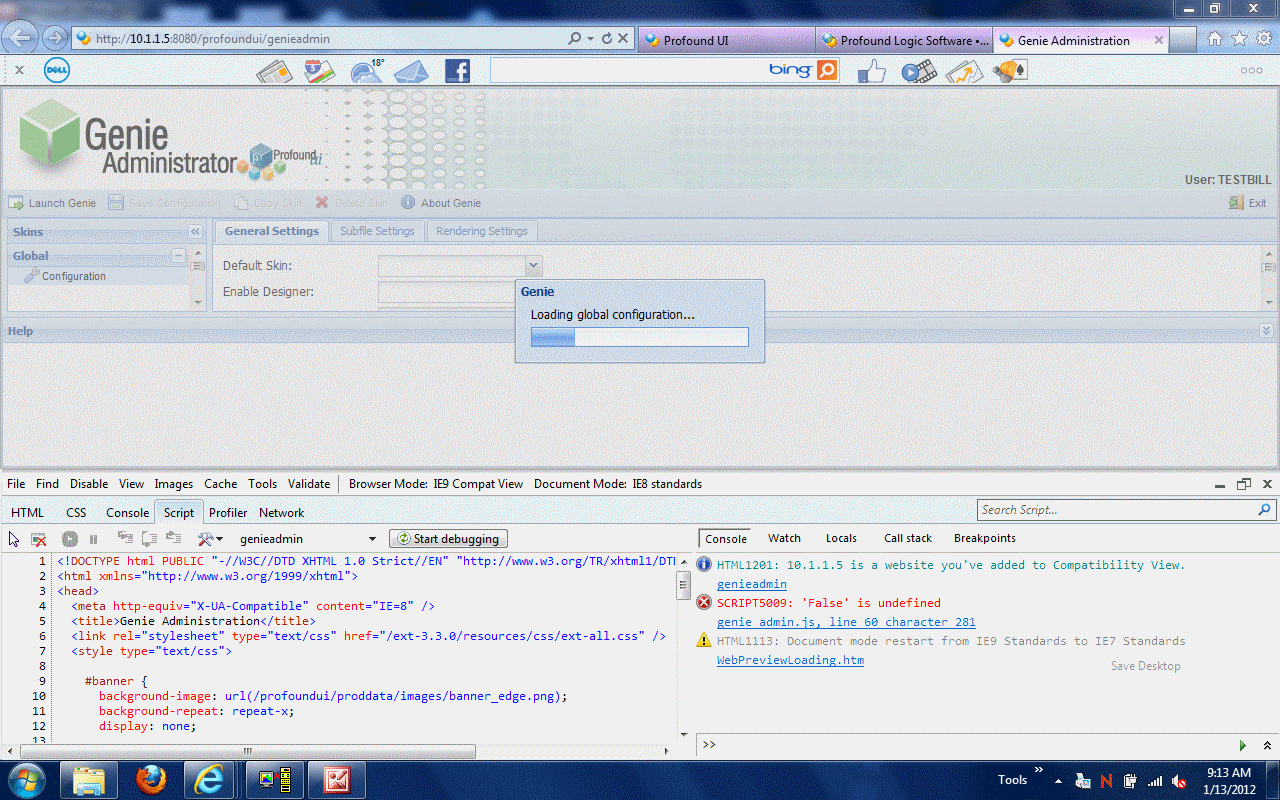1280x800 pixels.
Task: Open the Default Skin dropdown arrow
Action: point(534,266)
